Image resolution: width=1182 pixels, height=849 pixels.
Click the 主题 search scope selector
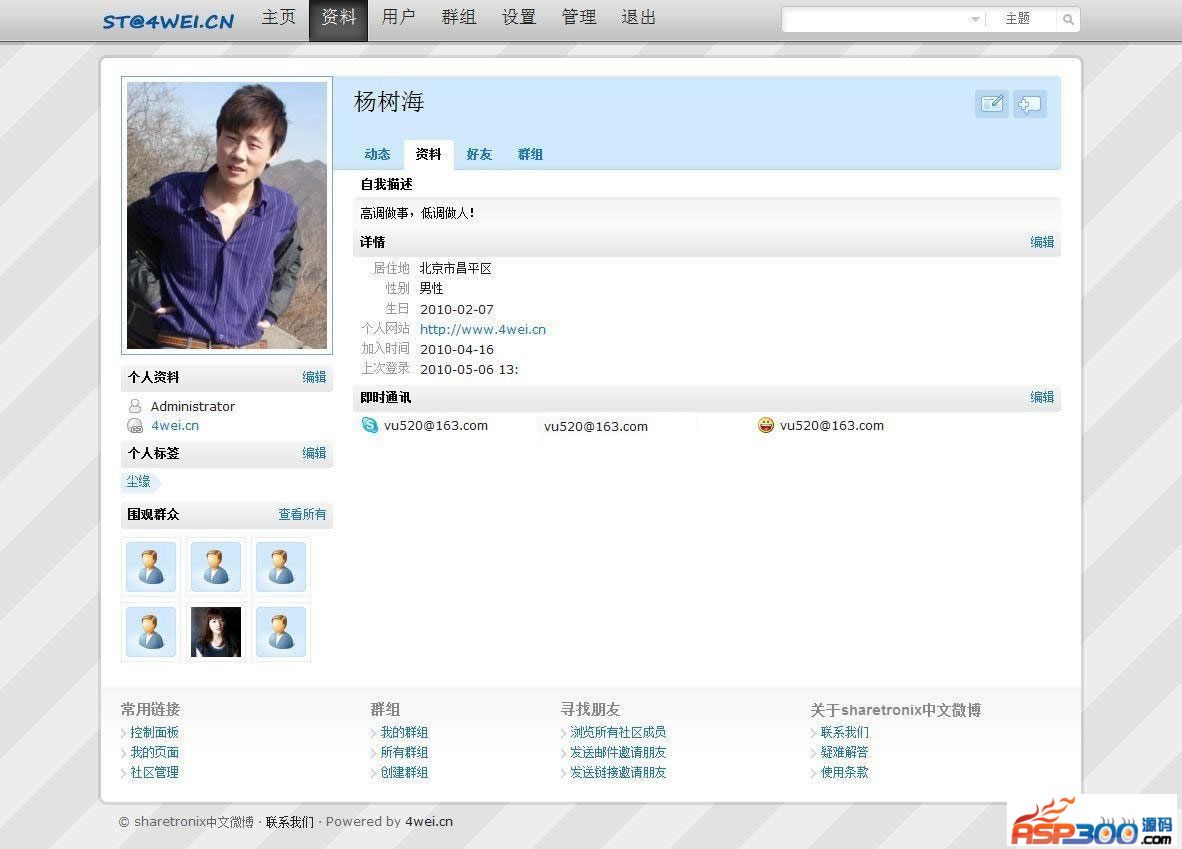pos(1018,19)
